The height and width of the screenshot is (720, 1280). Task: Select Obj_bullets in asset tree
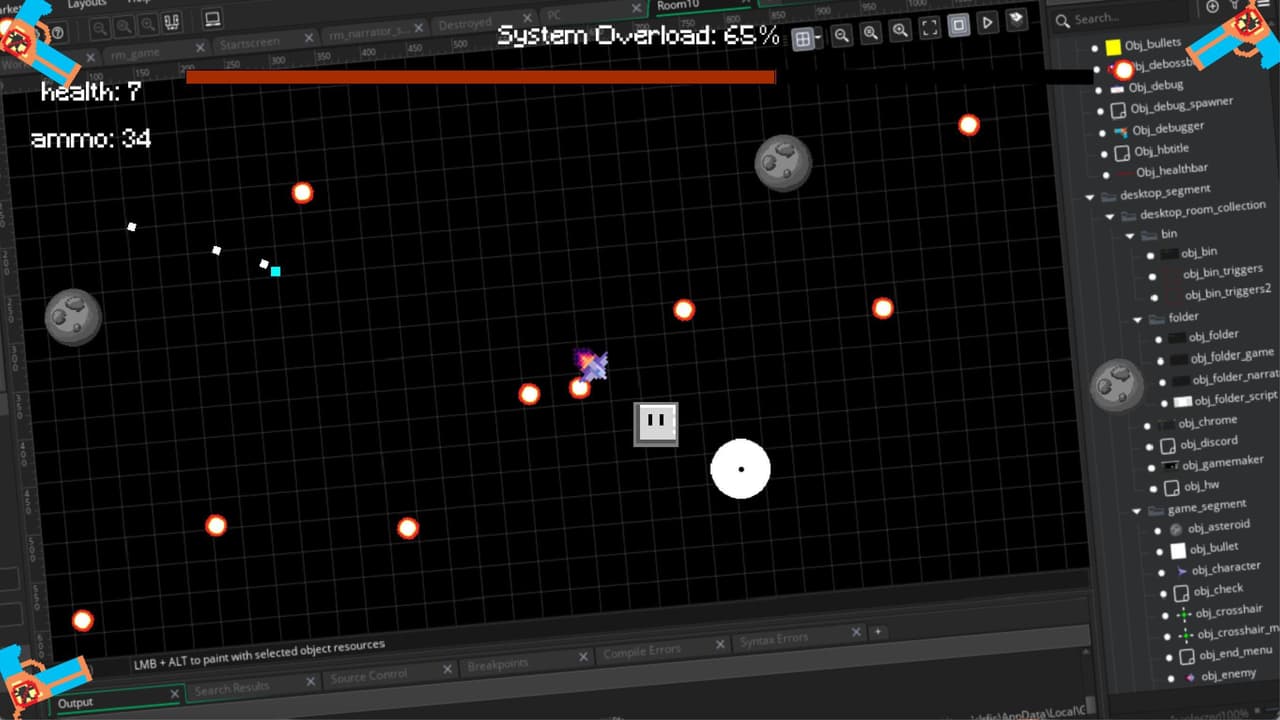[x=1153, y=44]
